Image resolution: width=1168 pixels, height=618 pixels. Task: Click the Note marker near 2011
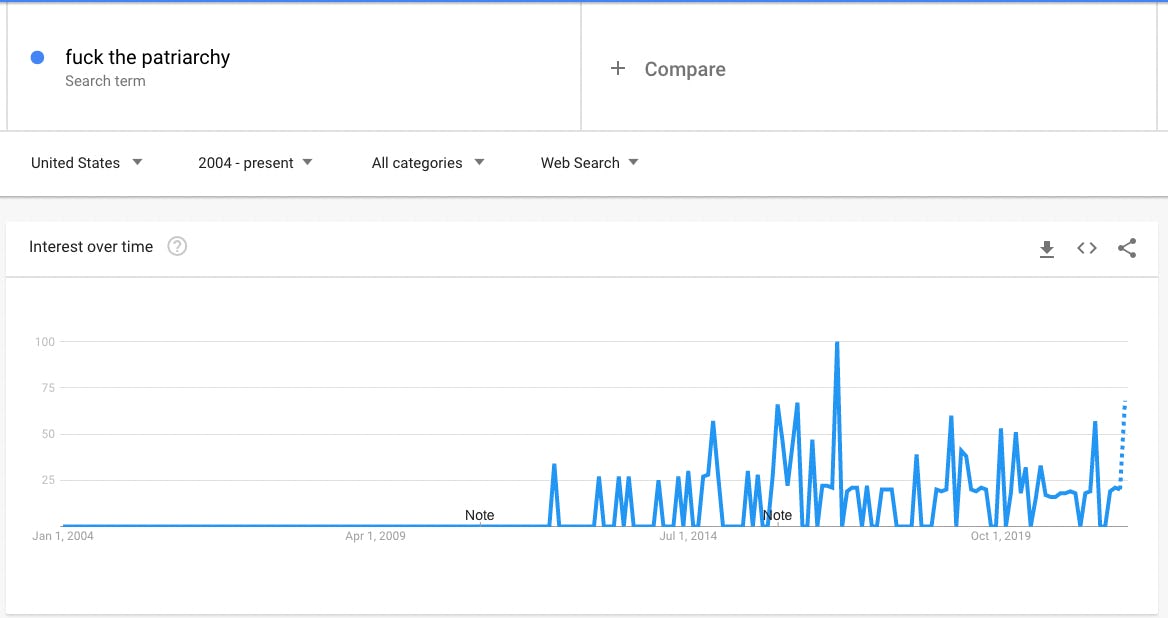480,515
